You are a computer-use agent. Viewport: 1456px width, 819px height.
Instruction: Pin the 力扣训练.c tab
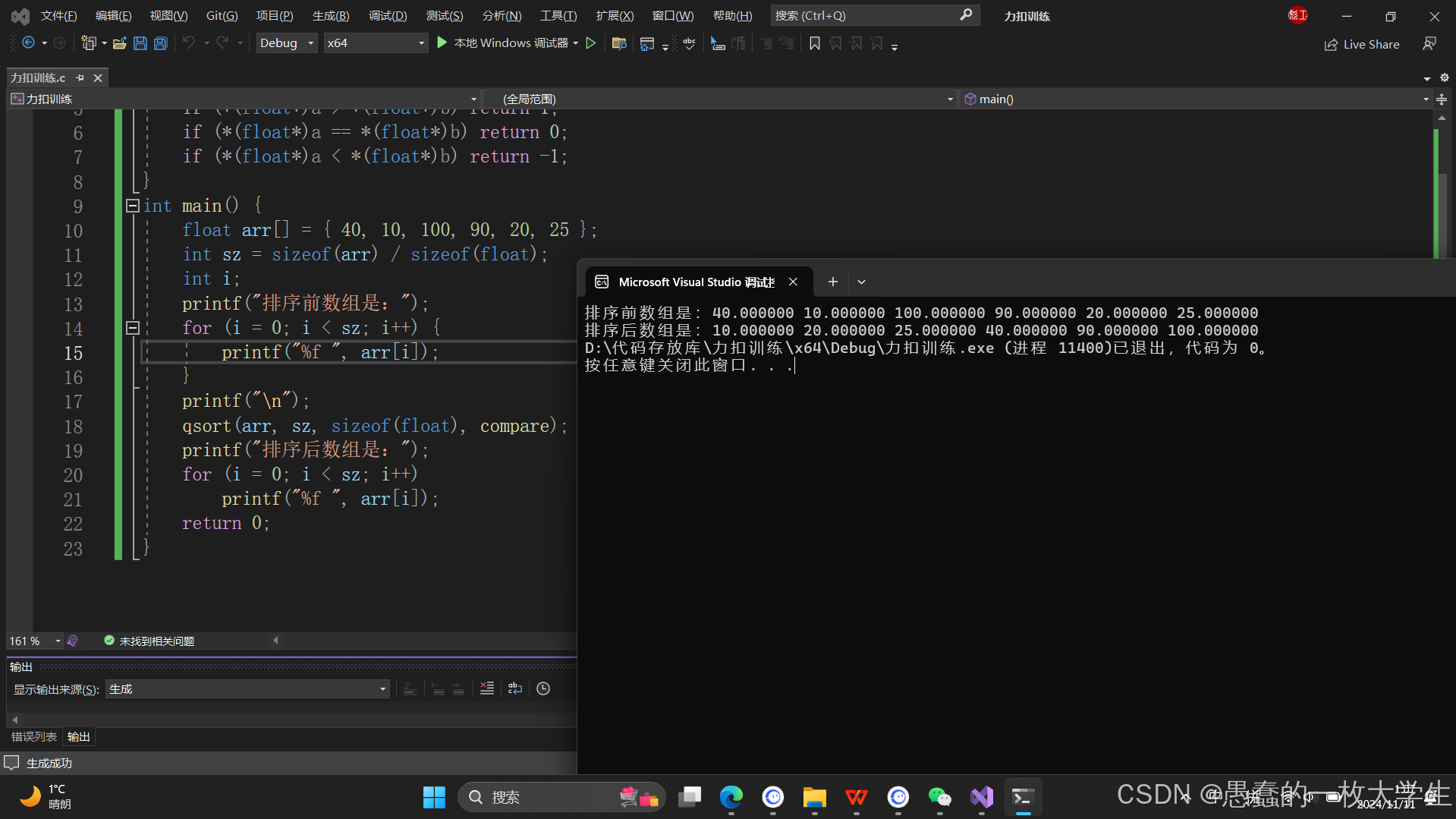[x=80, y=77]
